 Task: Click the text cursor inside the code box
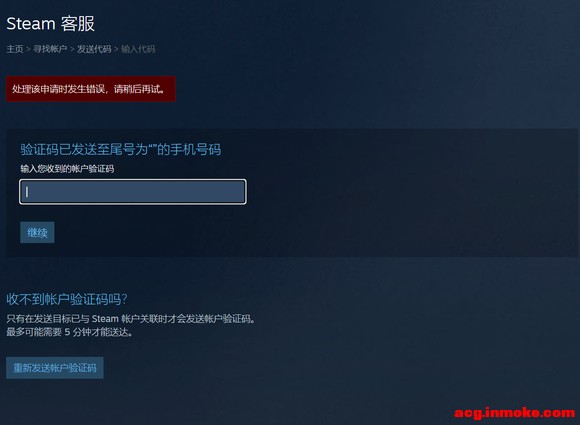[x=27, y=192]
